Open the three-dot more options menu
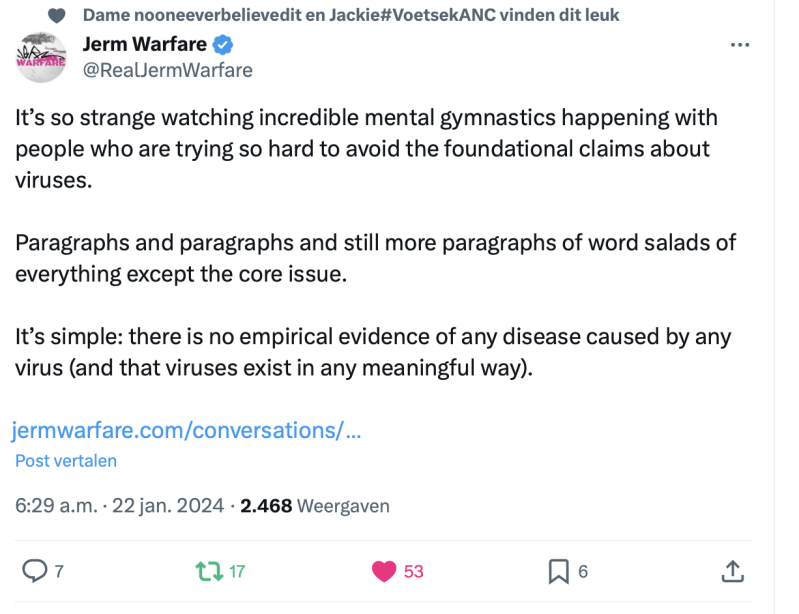 [740, 45]
